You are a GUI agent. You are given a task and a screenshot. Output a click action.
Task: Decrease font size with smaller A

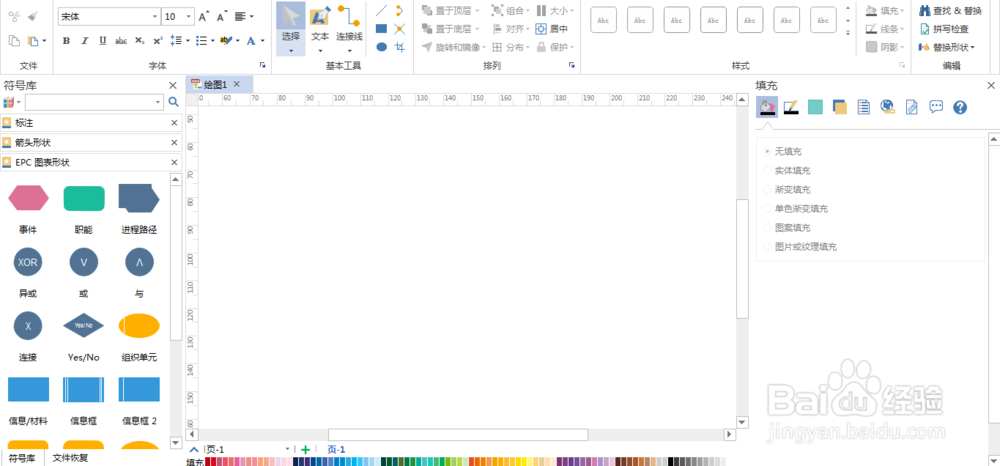221,17
